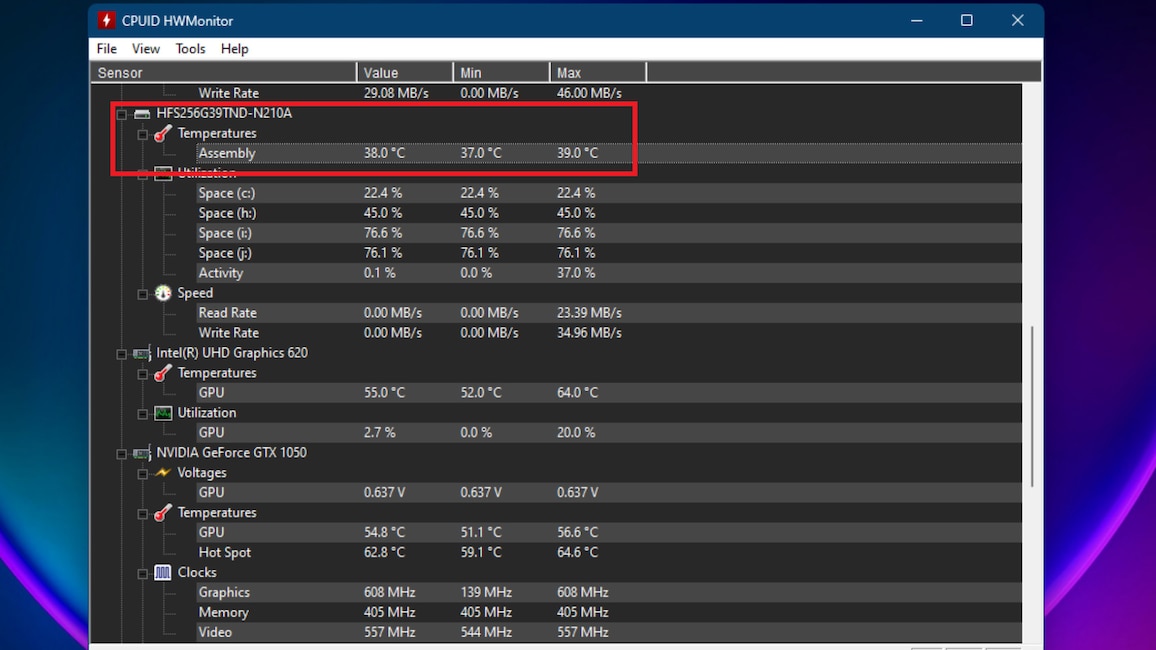The width and height of the screenshot is (1156, 650).
Task: Click the 62.8 °C Hot Spot value
Action: pos(384,552)
